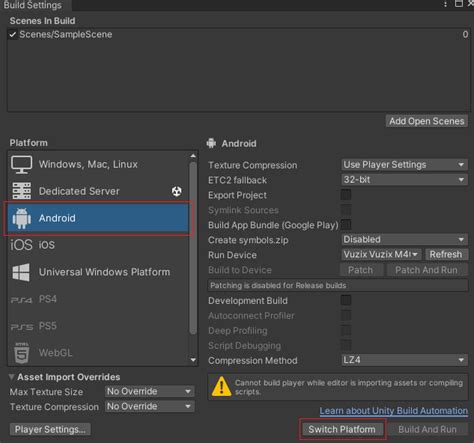Click the platform list scroll-up arrow

click(x=193, y=156)
